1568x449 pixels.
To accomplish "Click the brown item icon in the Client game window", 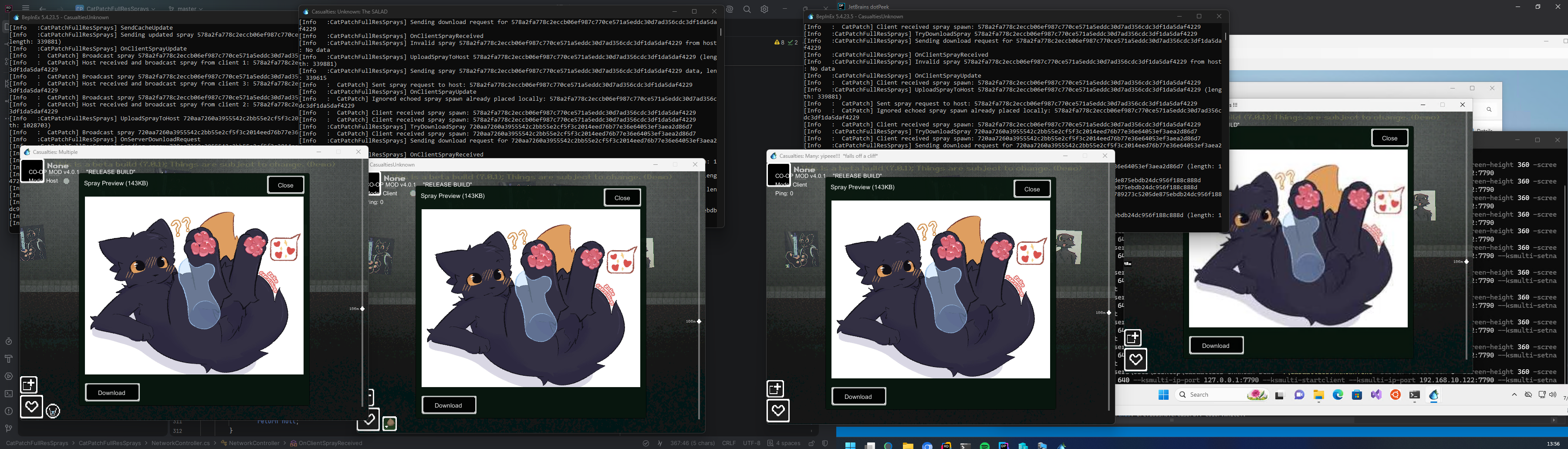I will point(389,423).
